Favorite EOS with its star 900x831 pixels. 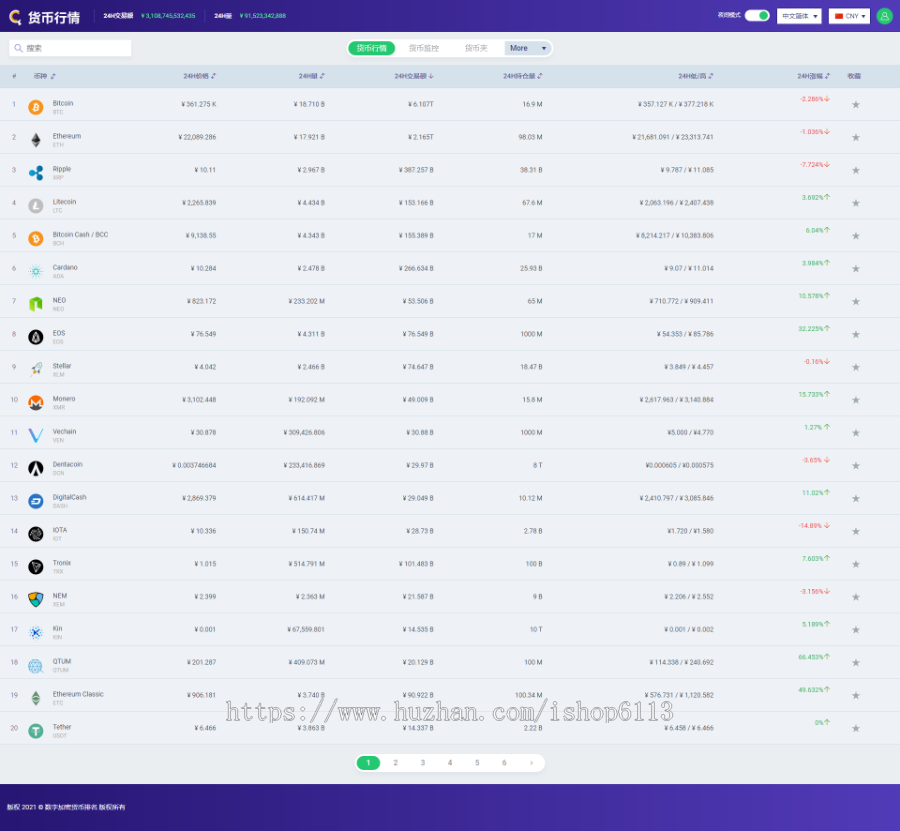(x=855, y=334)
